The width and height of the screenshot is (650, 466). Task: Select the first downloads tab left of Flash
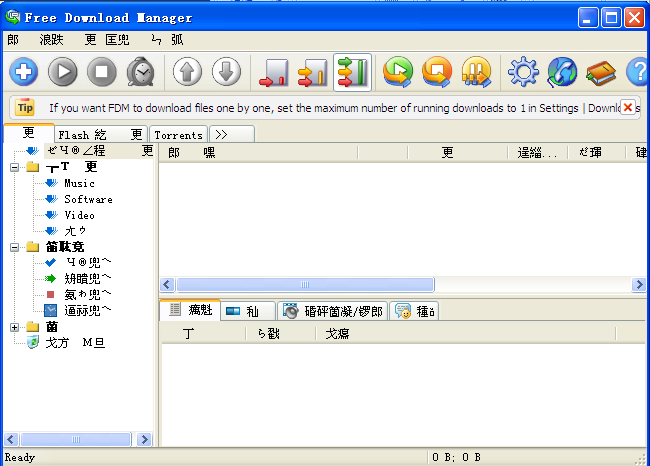coord(29,133)
